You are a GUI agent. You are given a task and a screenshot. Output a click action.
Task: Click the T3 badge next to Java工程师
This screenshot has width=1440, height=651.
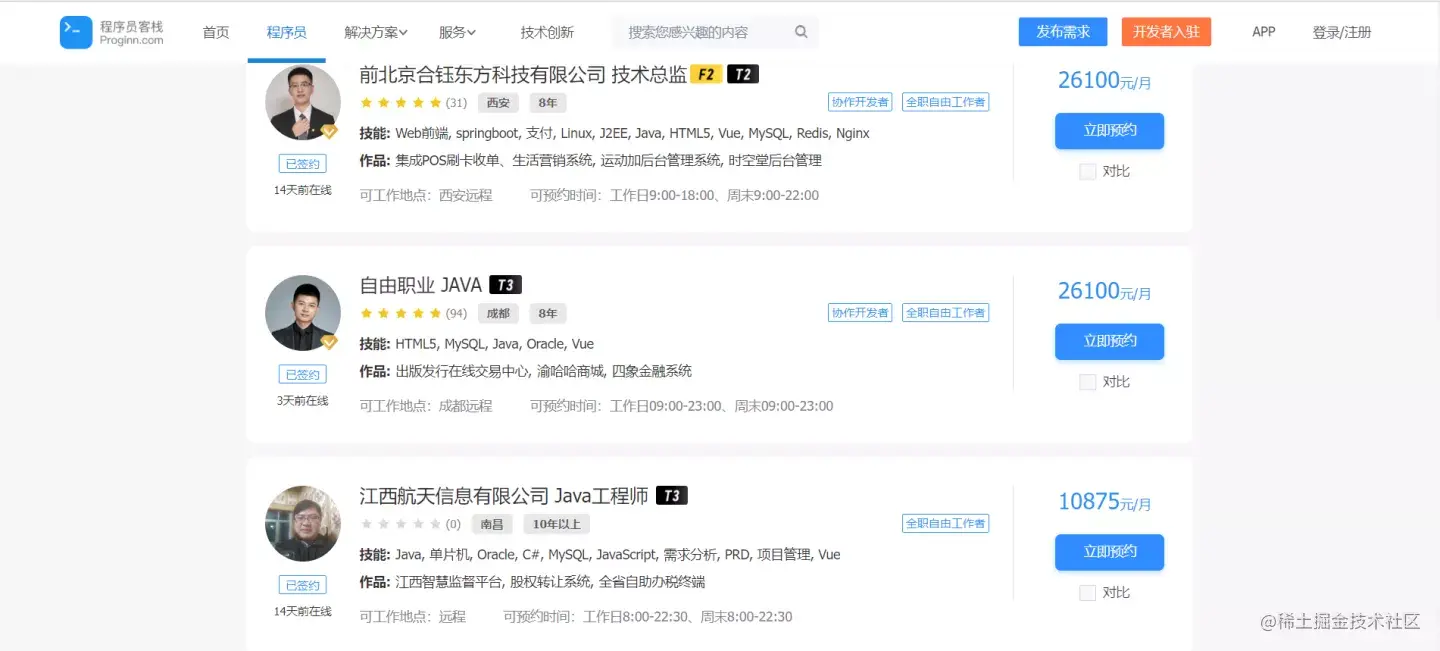click(x=672, y=496)
